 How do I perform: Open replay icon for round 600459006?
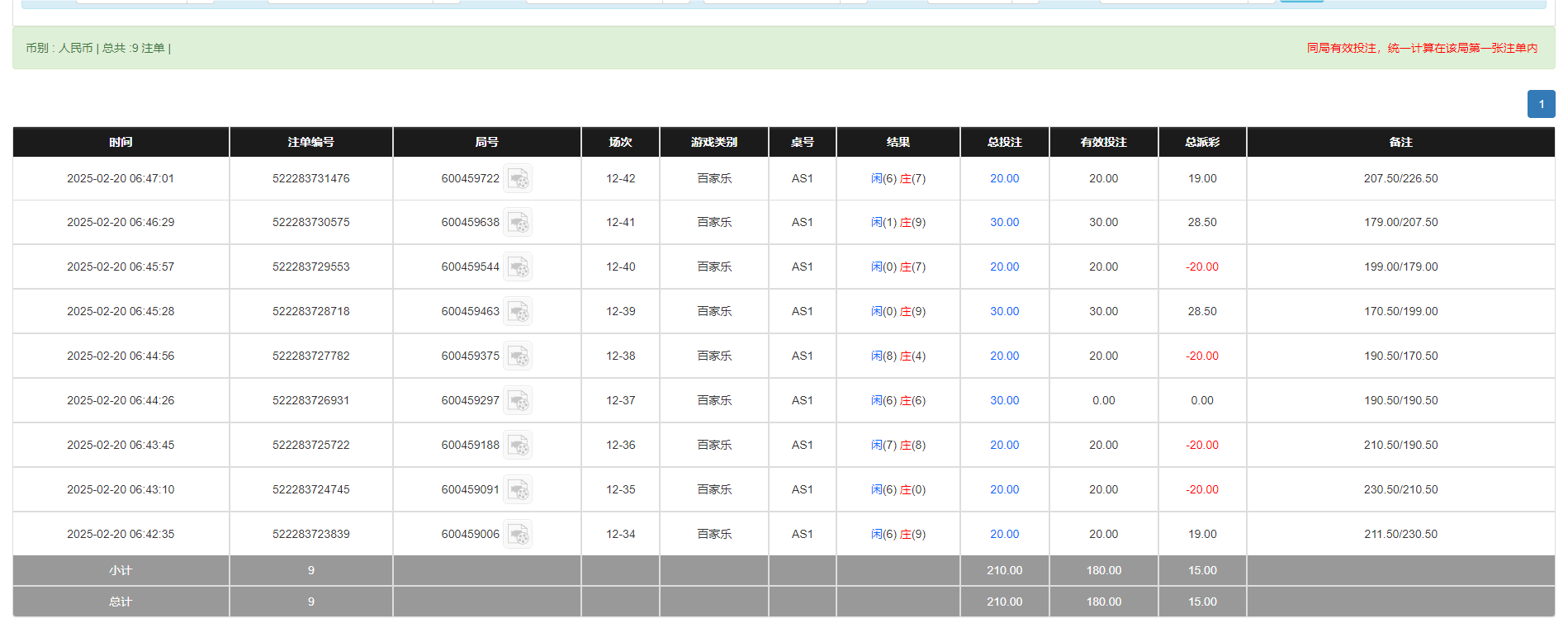[x=518, y=535]
